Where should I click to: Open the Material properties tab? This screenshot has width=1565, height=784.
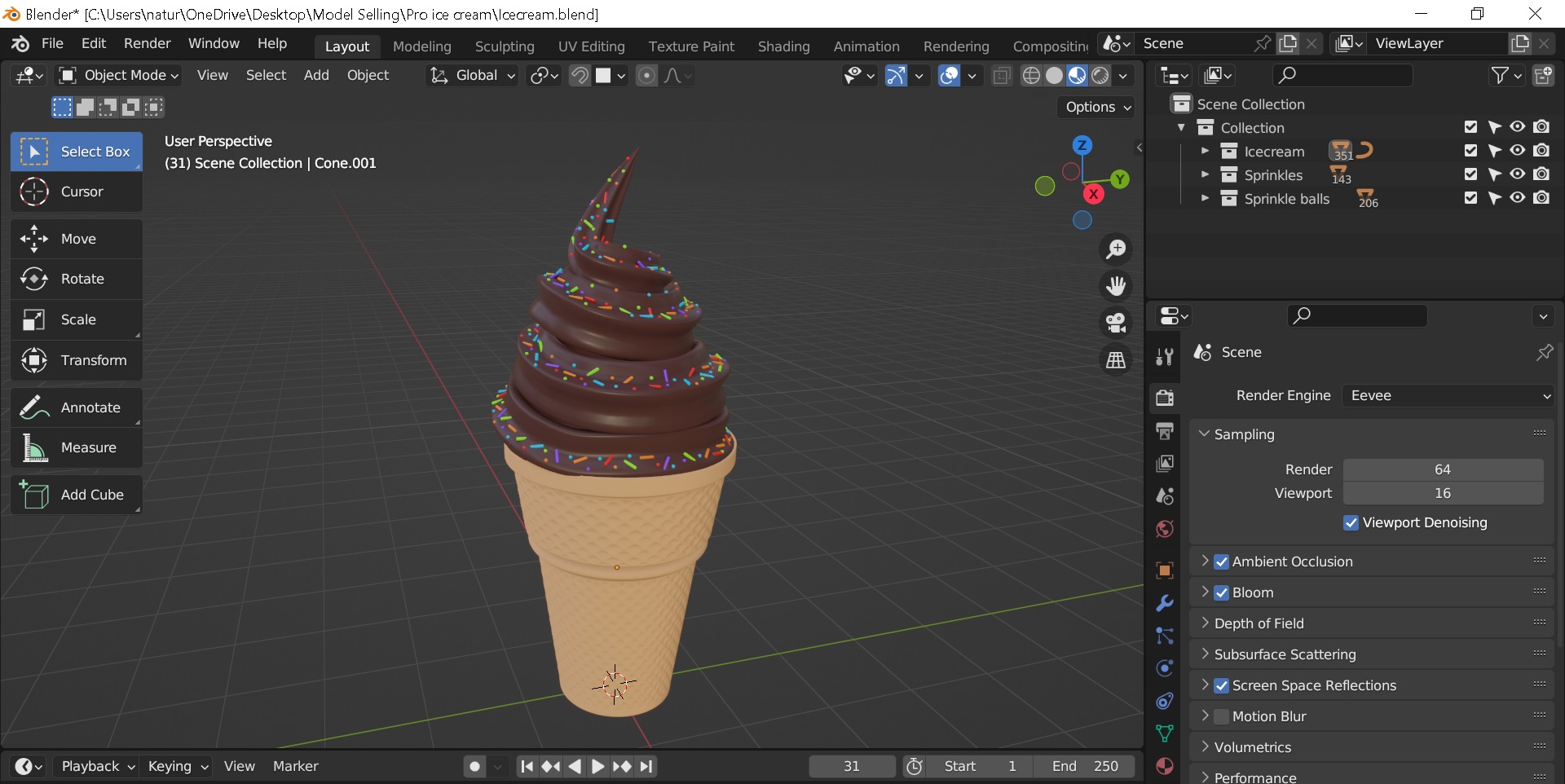click(x=1165, y=766)
